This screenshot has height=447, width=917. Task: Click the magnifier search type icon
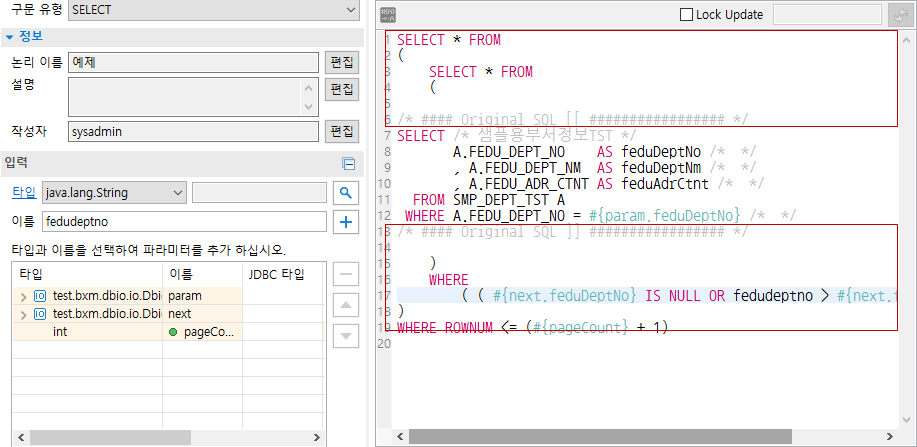pyautogui.click(x=346, y=192)
